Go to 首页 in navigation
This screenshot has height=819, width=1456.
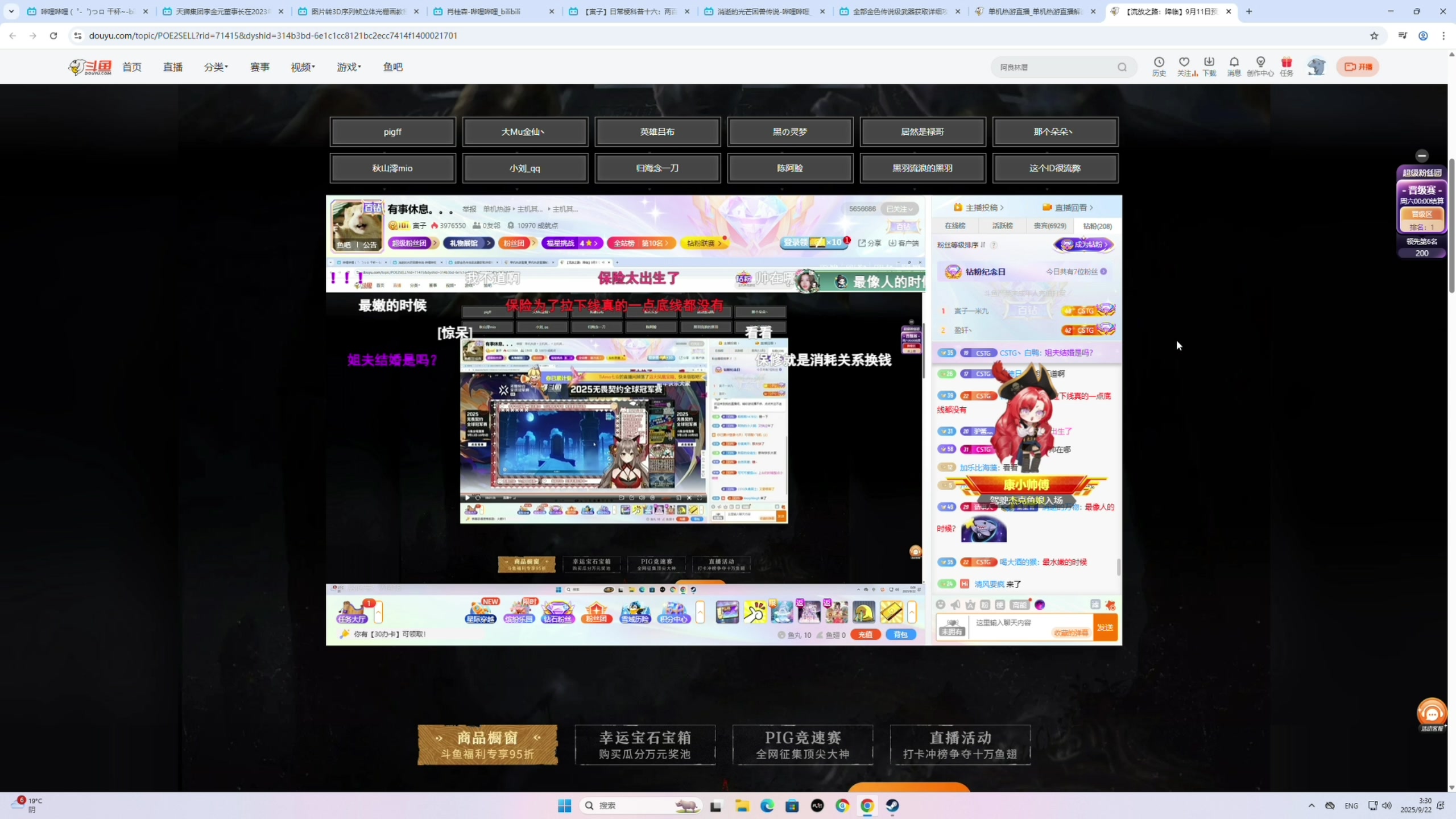[132, 67]
